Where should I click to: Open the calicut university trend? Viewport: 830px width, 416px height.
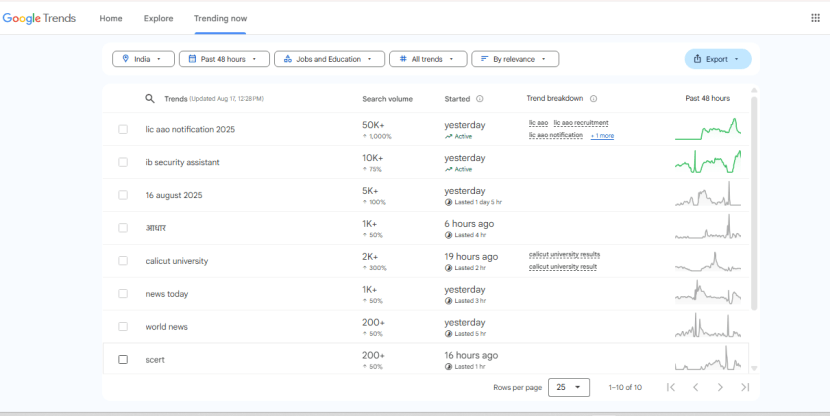tap(177, 261)
